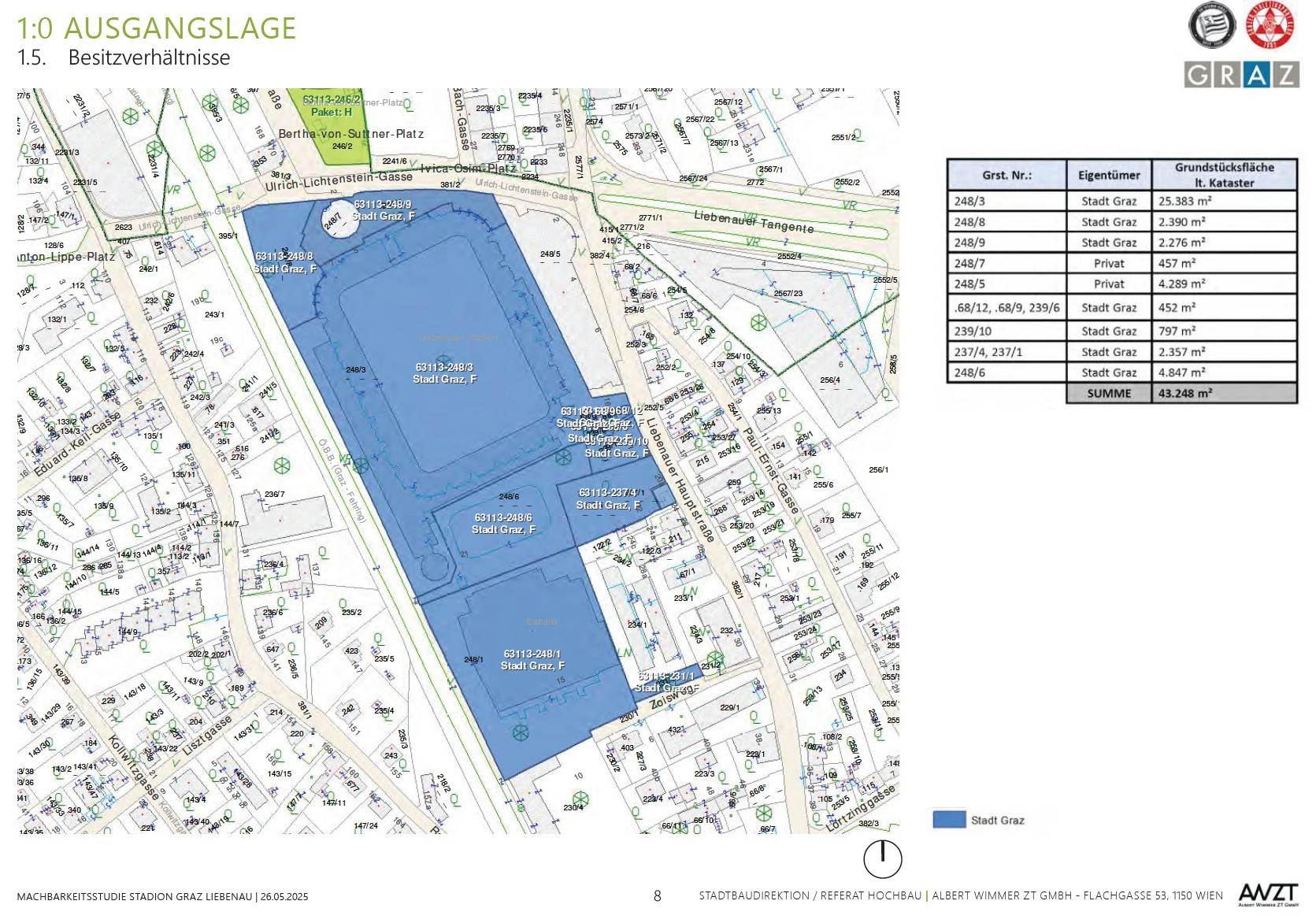Click 'Privat' owner in the 248/7 row

tap(1109, 263)
